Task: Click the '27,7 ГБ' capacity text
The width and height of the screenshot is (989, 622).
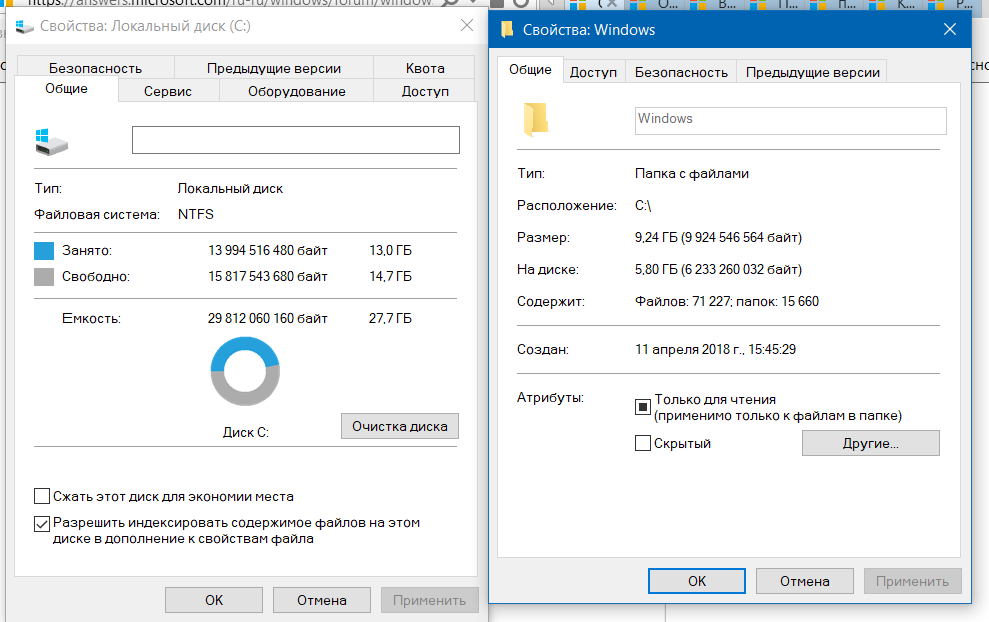Action: point(390,319)
